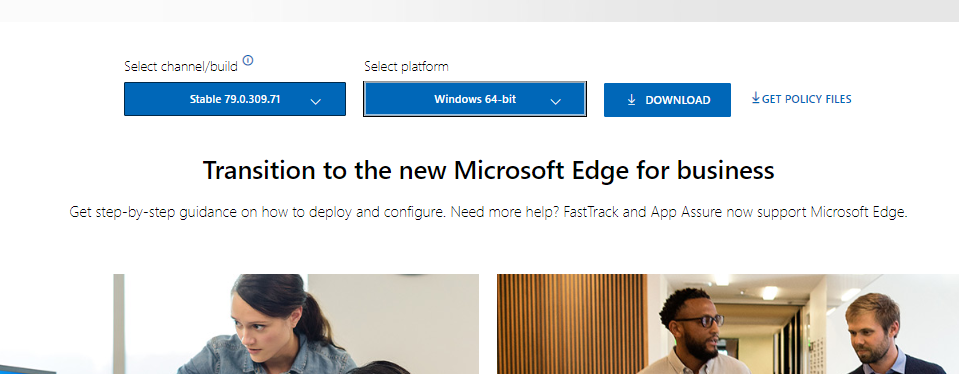Click the download arrow icon inside DOWNLOAD button
The height and width of the screenshot is (374, 959).
(632, 100)
